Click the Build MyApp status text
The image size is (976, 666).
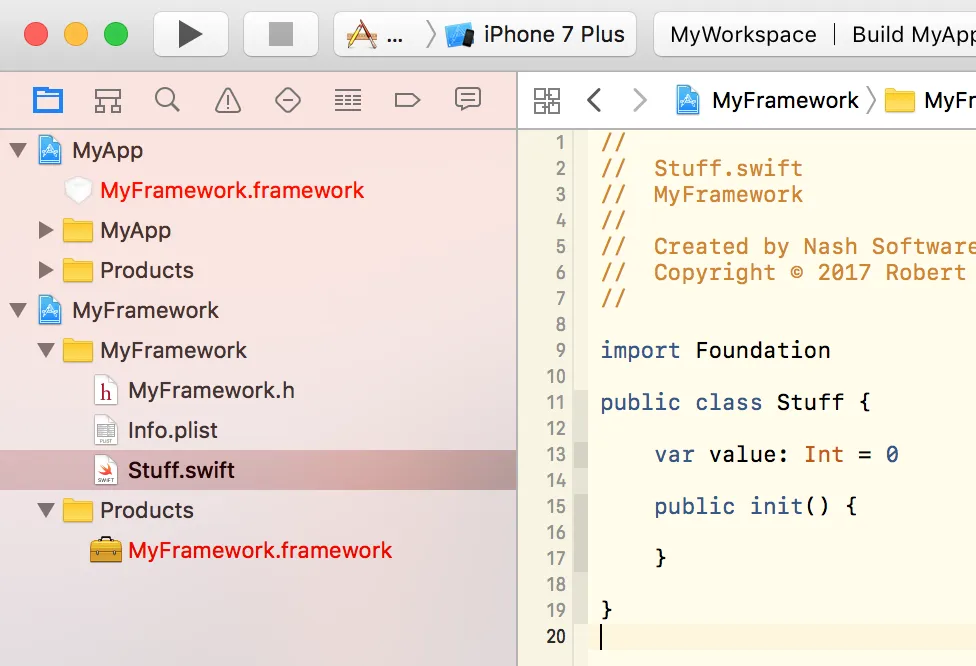(914, 34)
